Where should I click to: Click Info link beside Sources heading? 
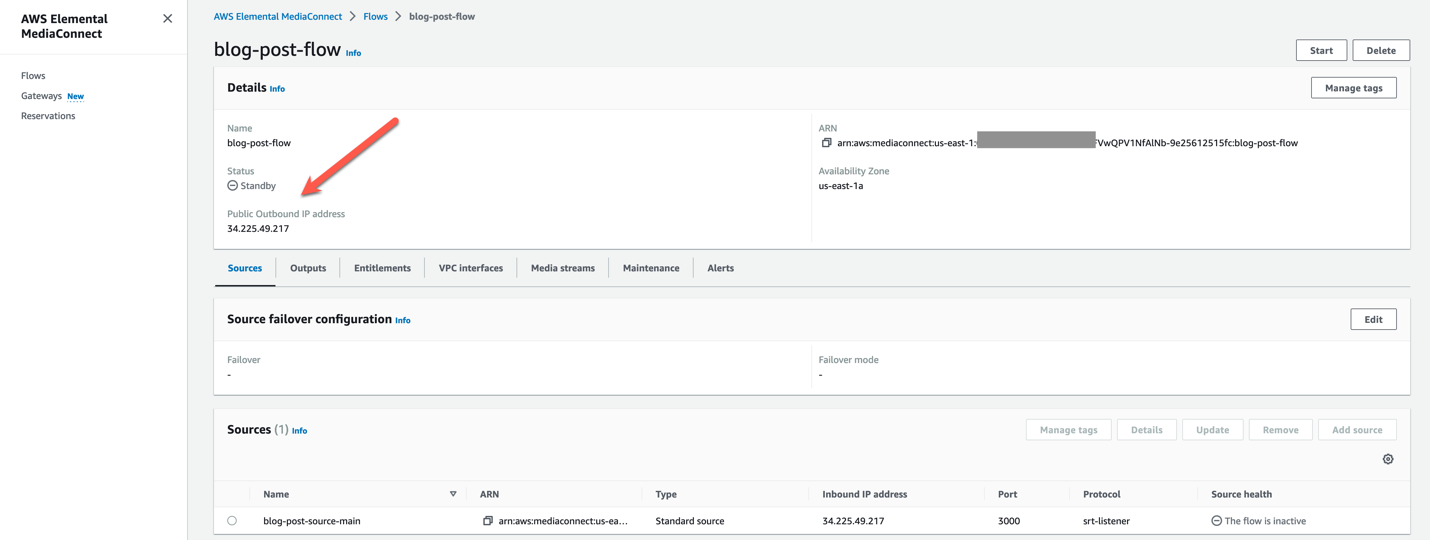point(299,431)
